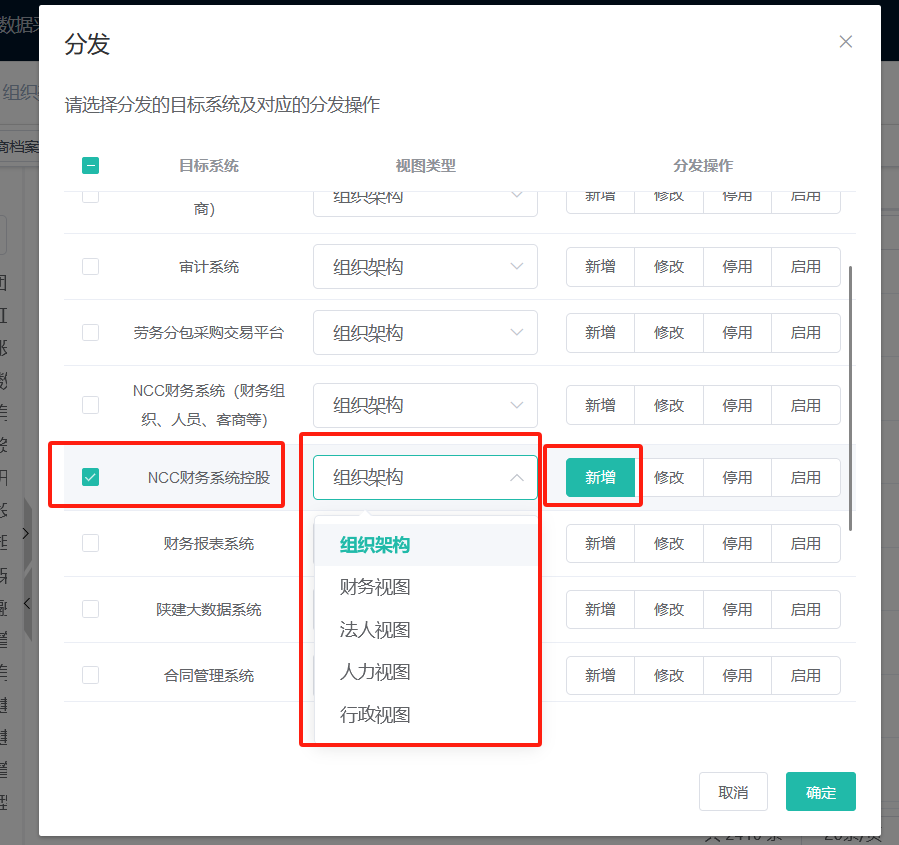The image size is (899, 845).
Task: Click 停用 for 陕建大数据系统 row
Action: pos(737,609)
